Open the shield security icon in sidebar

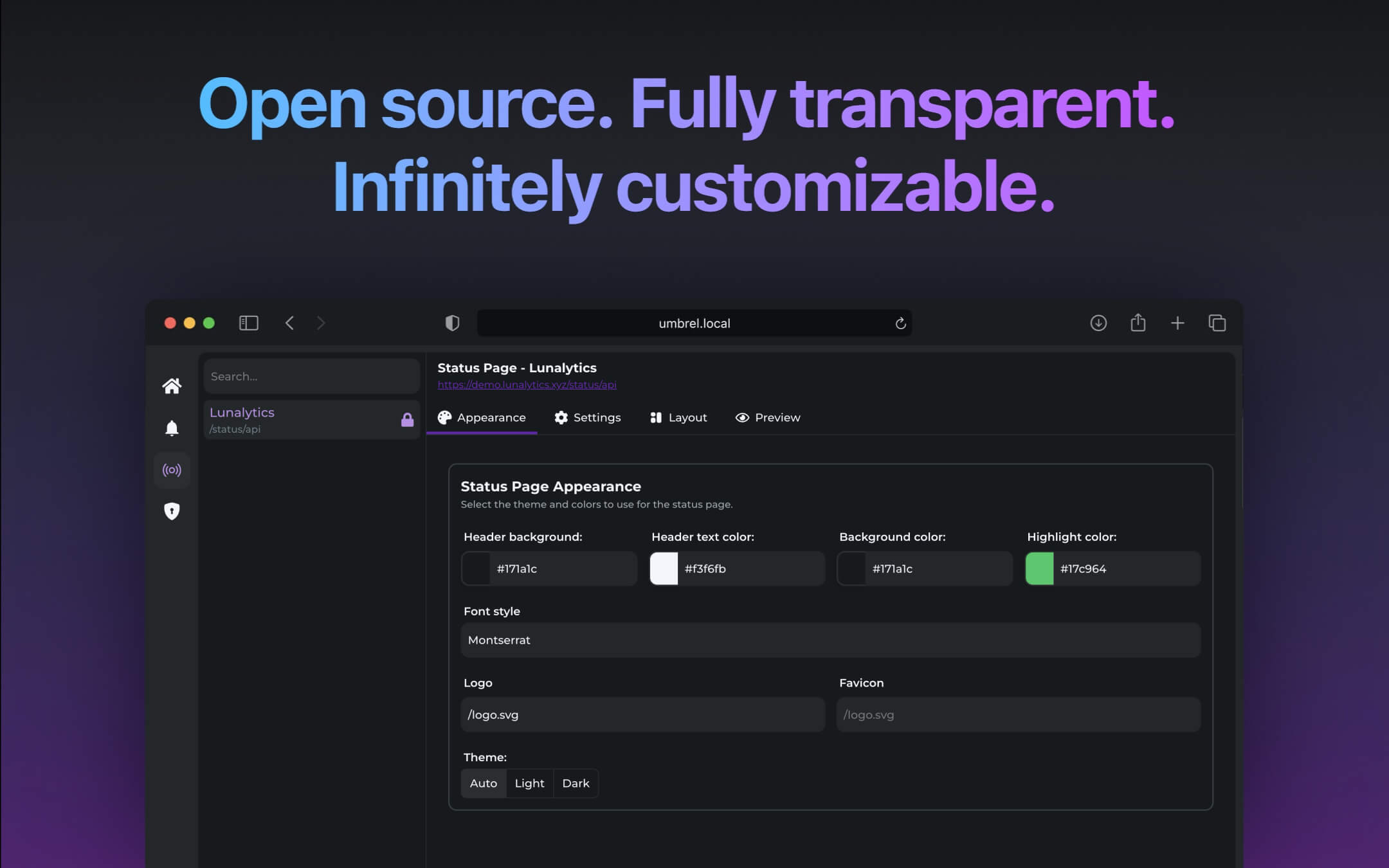[172, 511]
